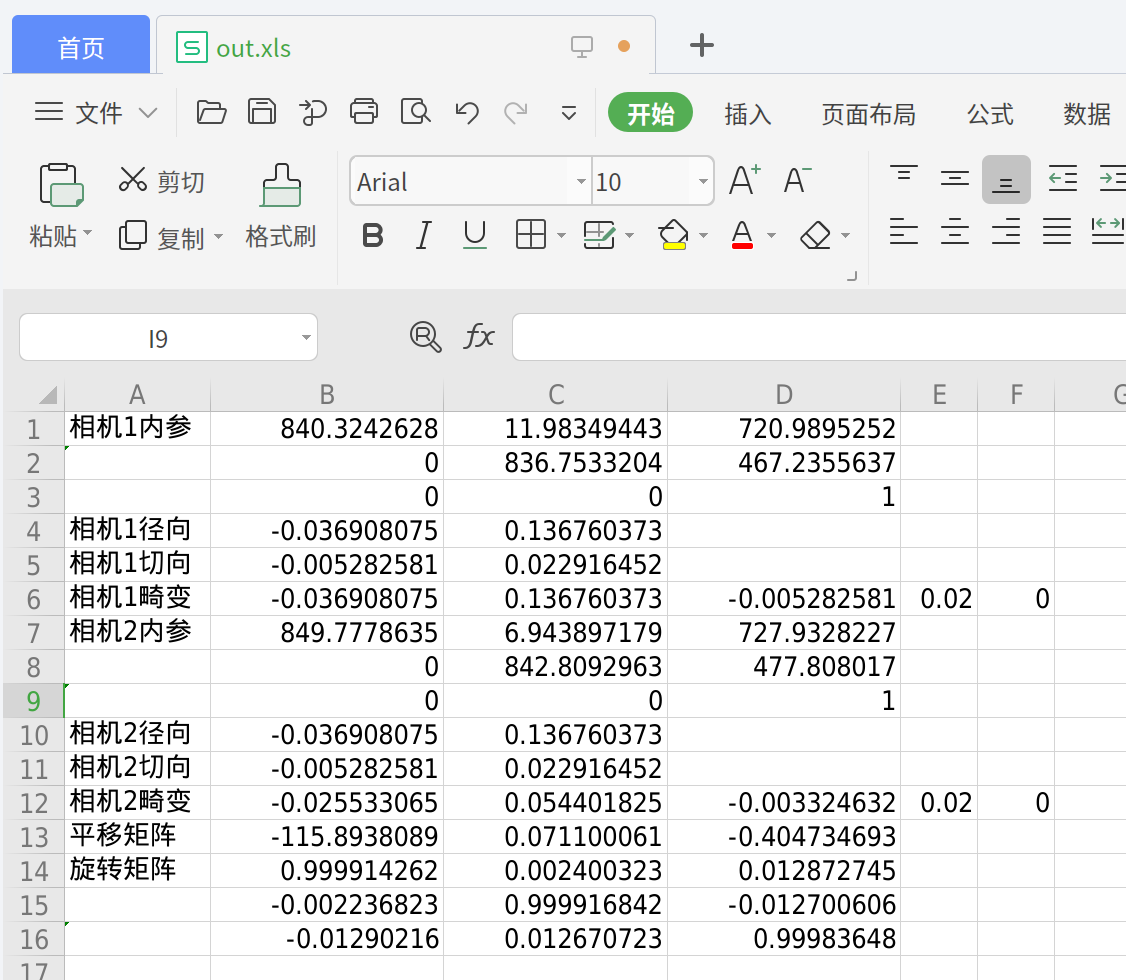Screen dimensions: 1126x980
Task: Click the 粘贴 paste button
Action: point(60,200)
